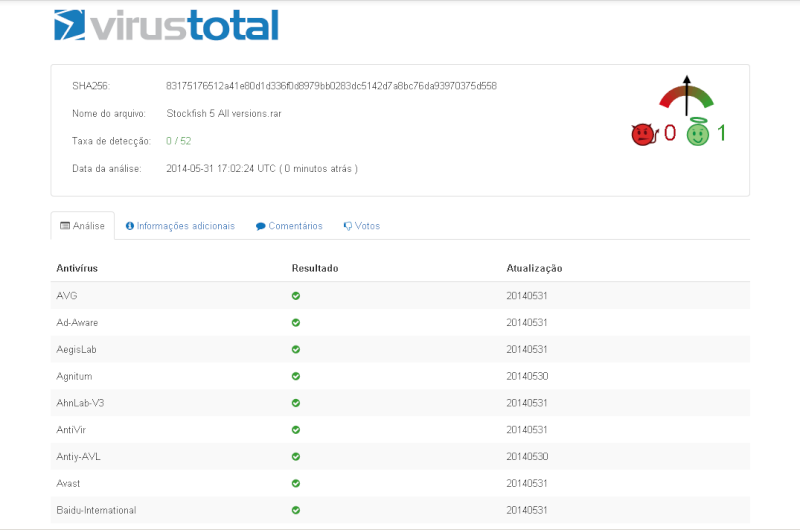Click AVG update date 20140531
Viewport: 800px width, 530px height.
click(527, 296)
